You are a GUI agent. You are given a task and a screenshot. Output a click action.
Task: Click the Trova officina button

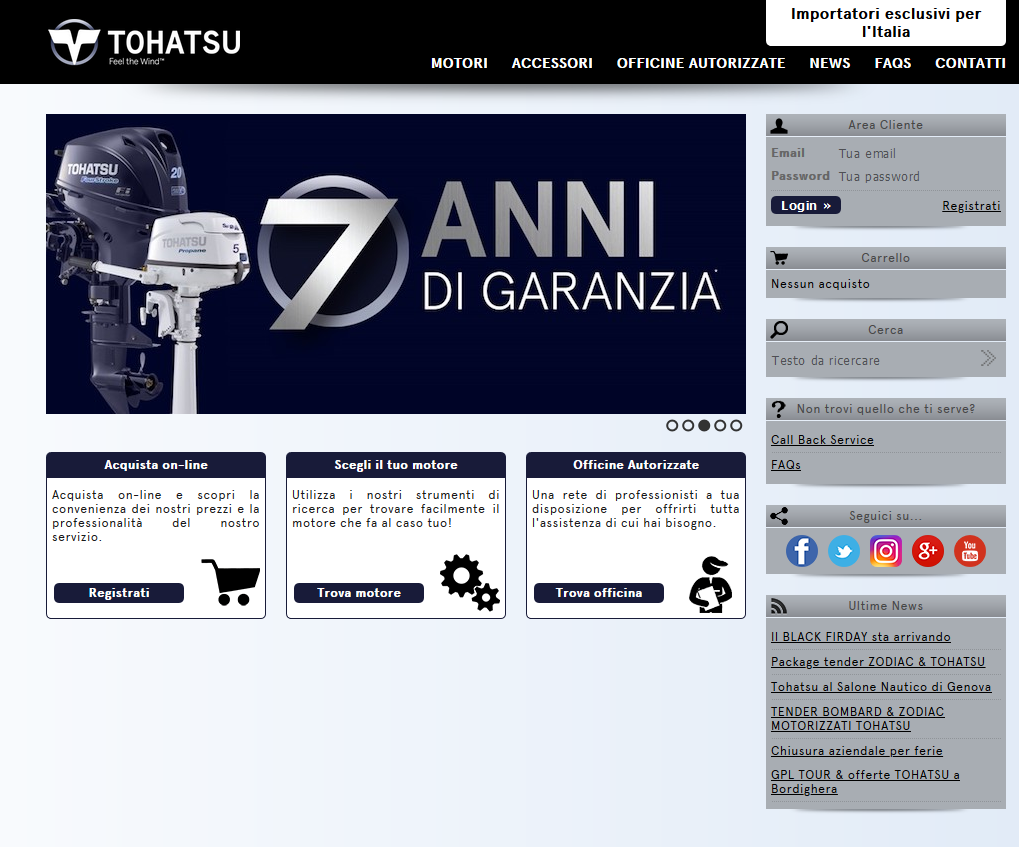point(599,593)
